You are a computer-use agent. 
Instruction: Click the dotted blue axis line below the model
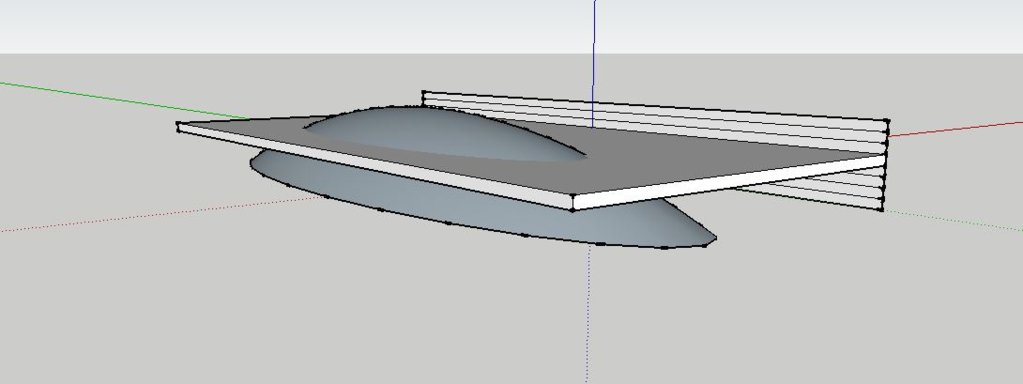588,313
